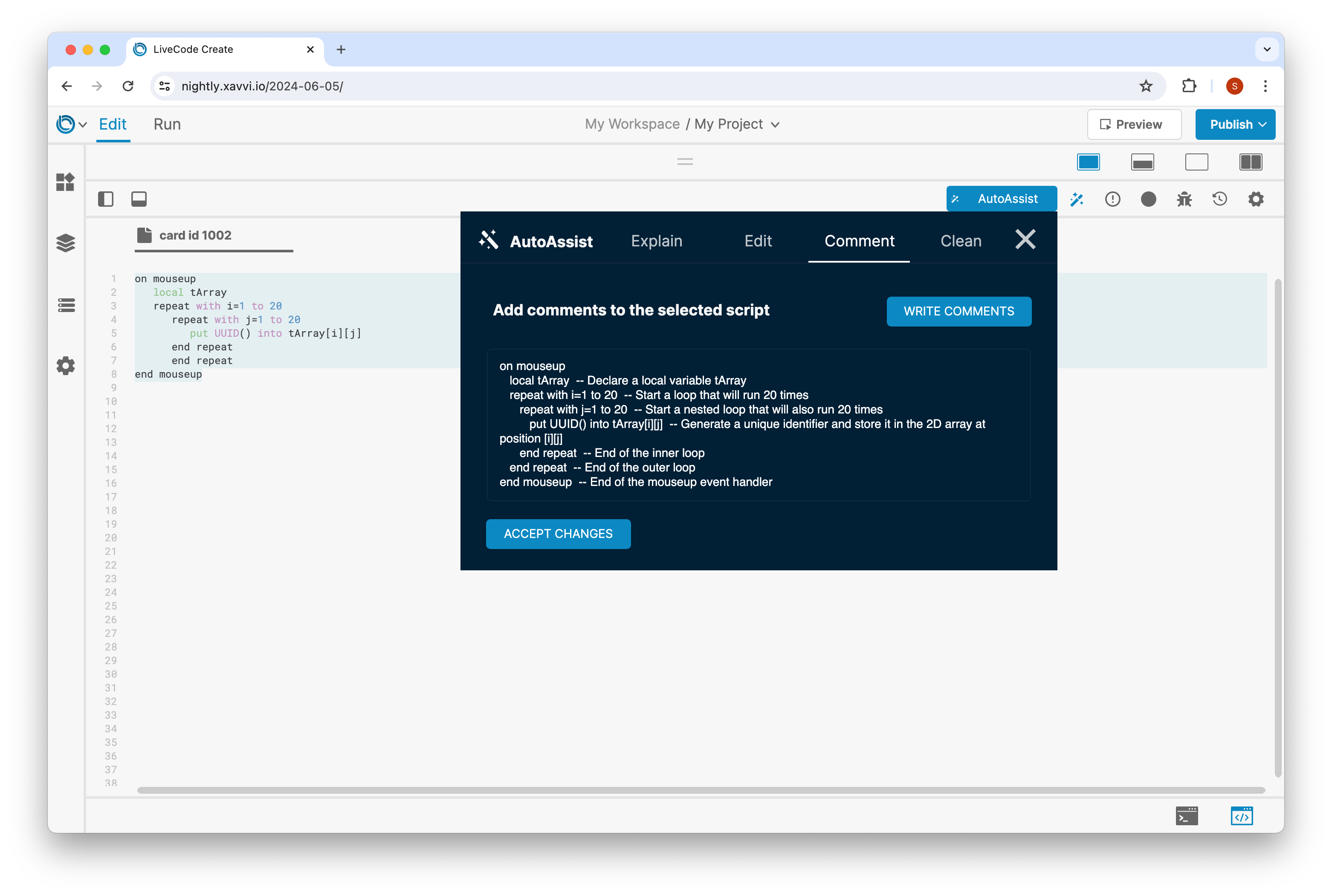The width and height of the screenshot is (1332, 896).
Task: Expand the LiveCode logo menu chevron
Action: (x=83, y=124)
